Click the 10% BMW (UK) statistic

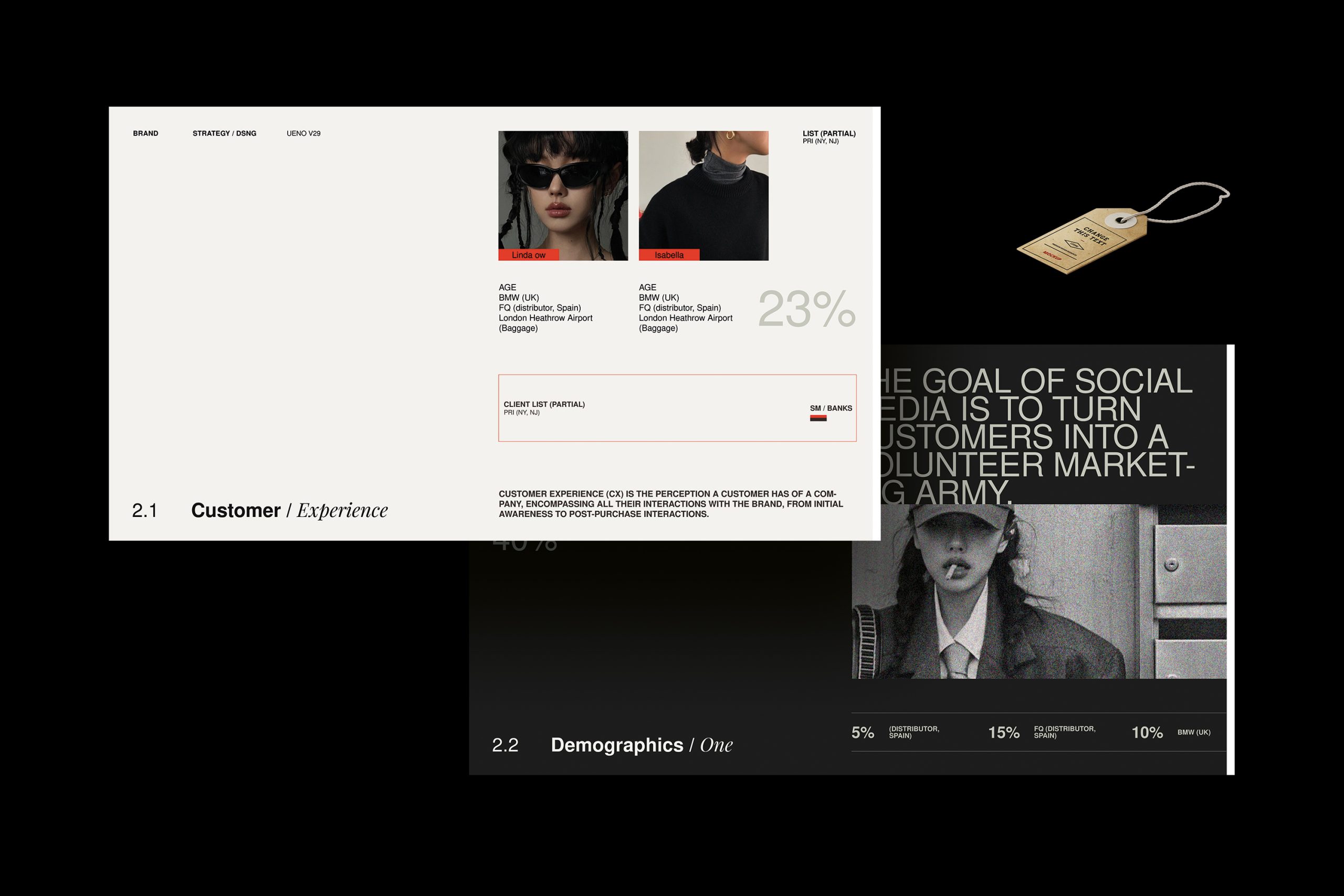[x=1147, y=733]
